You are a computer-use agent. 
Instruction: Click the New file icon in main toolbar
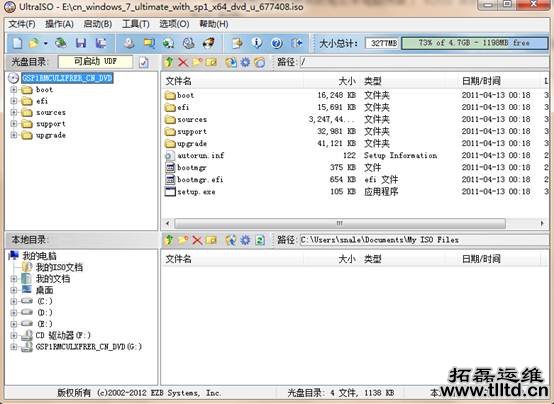[x=17, y=43]
